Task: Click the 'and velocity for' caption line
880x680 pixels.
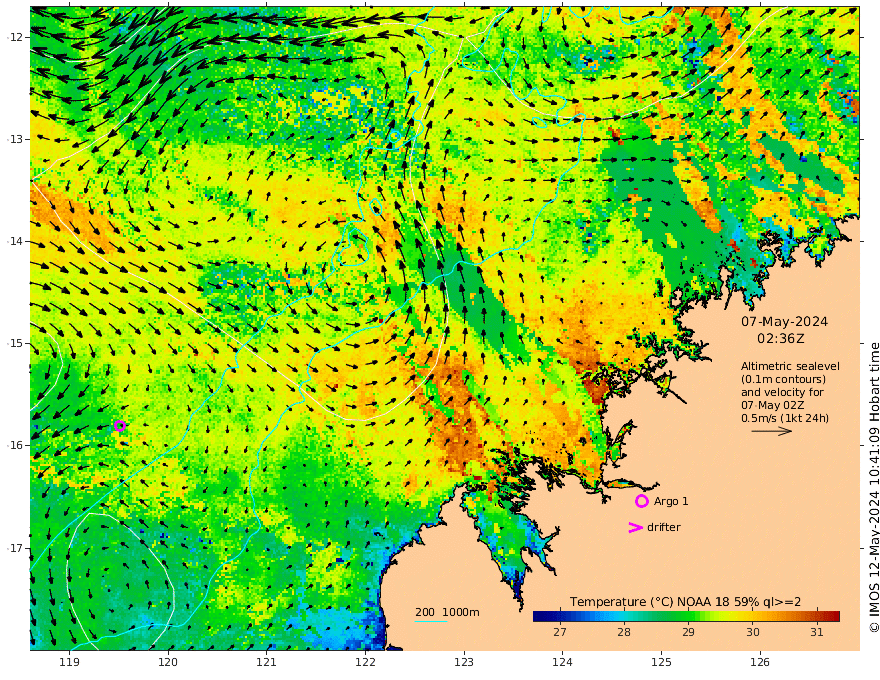Action: click(782, 392)
